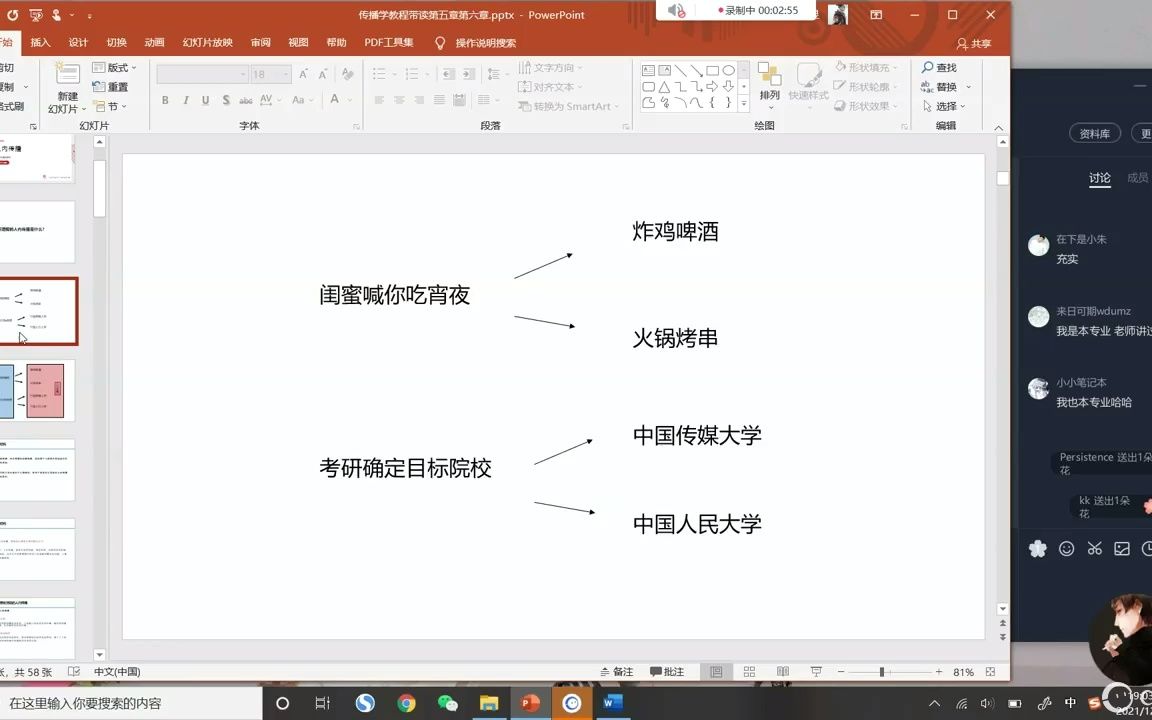The width and height of the screenshot is (1152, 720).
Task: Enable center text alignment
Action: pyautogui.click(x=399, y=100)
